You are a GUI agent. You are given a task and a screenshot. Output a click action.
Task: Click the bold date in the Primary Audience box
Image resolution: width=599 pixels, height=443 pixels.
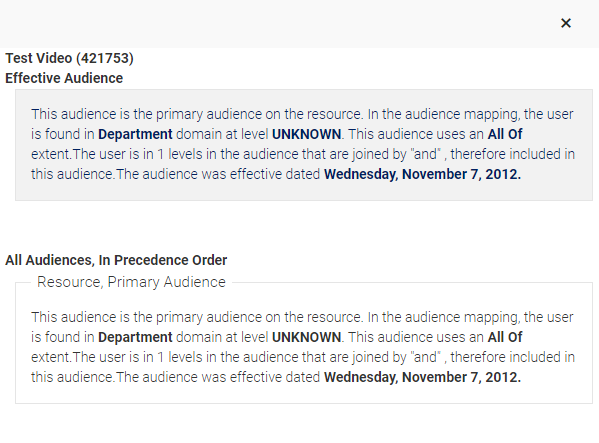tap(423, 377)
